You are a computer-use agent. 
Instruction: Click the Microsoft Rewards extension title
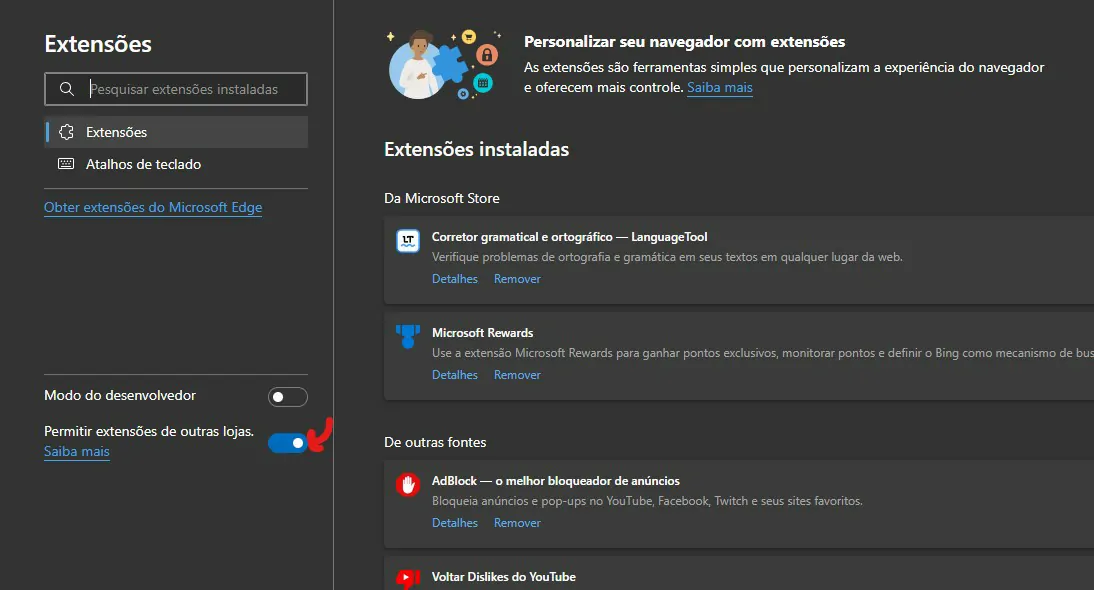[482, 333]
